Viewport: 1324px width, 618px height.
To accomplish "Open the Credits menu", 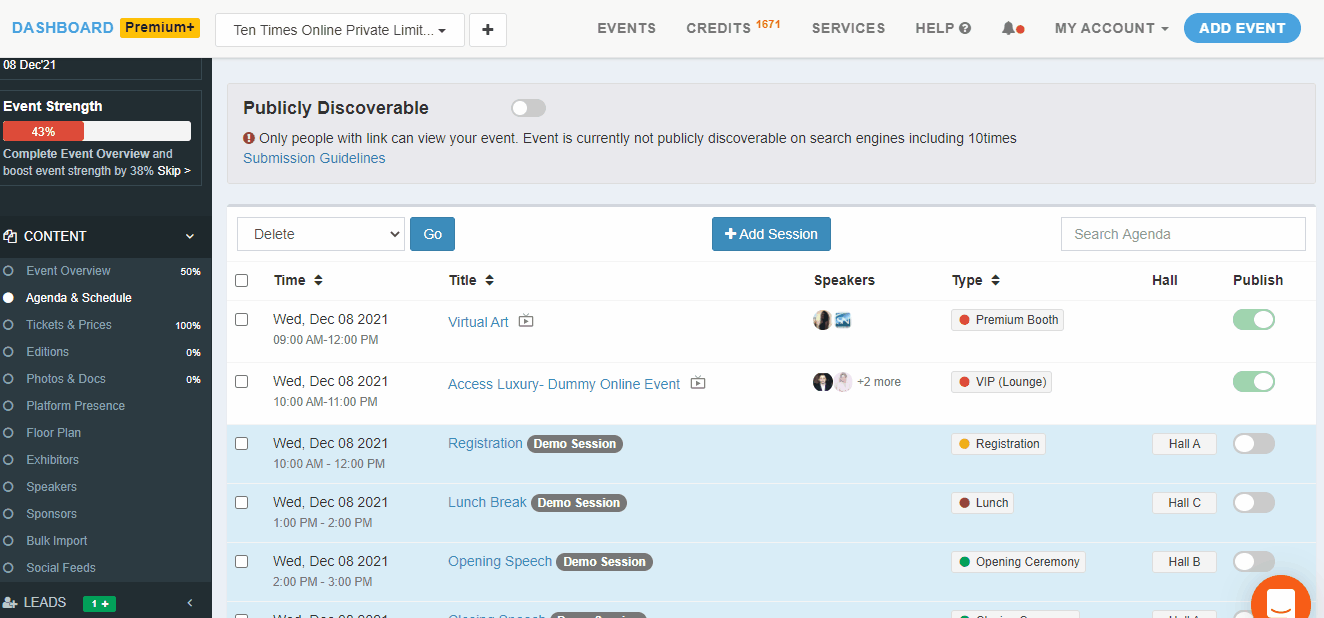I will coord(733,28).
